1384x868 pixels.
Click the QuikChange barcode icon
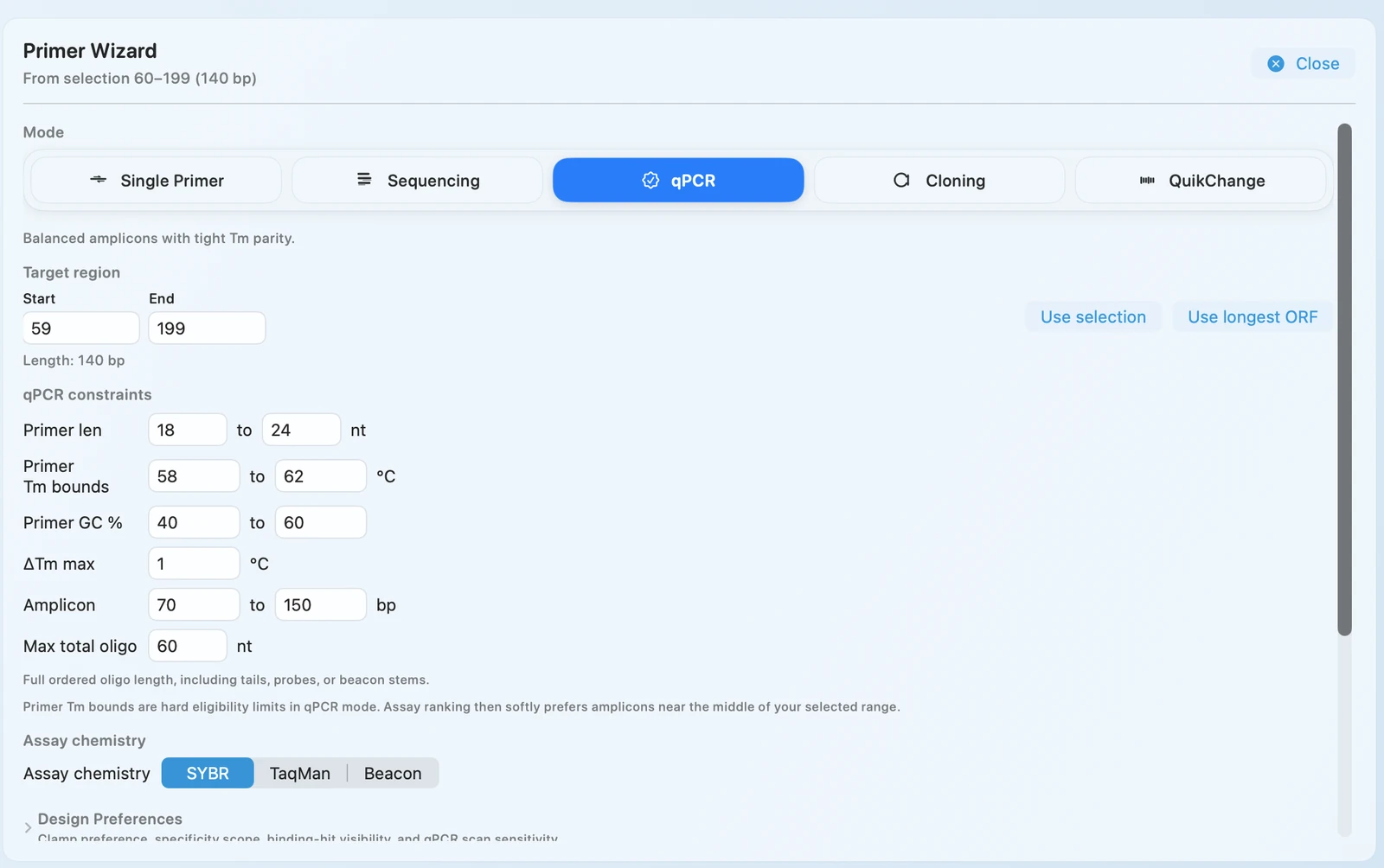click(1147, 180)
